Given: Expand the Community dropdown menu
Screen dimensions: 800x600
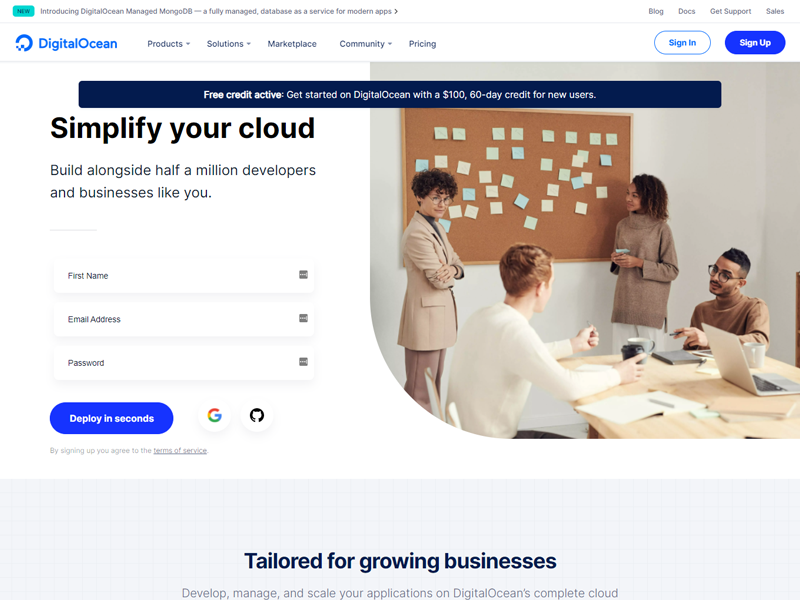Looking at the screenshot, I should 365,44.
